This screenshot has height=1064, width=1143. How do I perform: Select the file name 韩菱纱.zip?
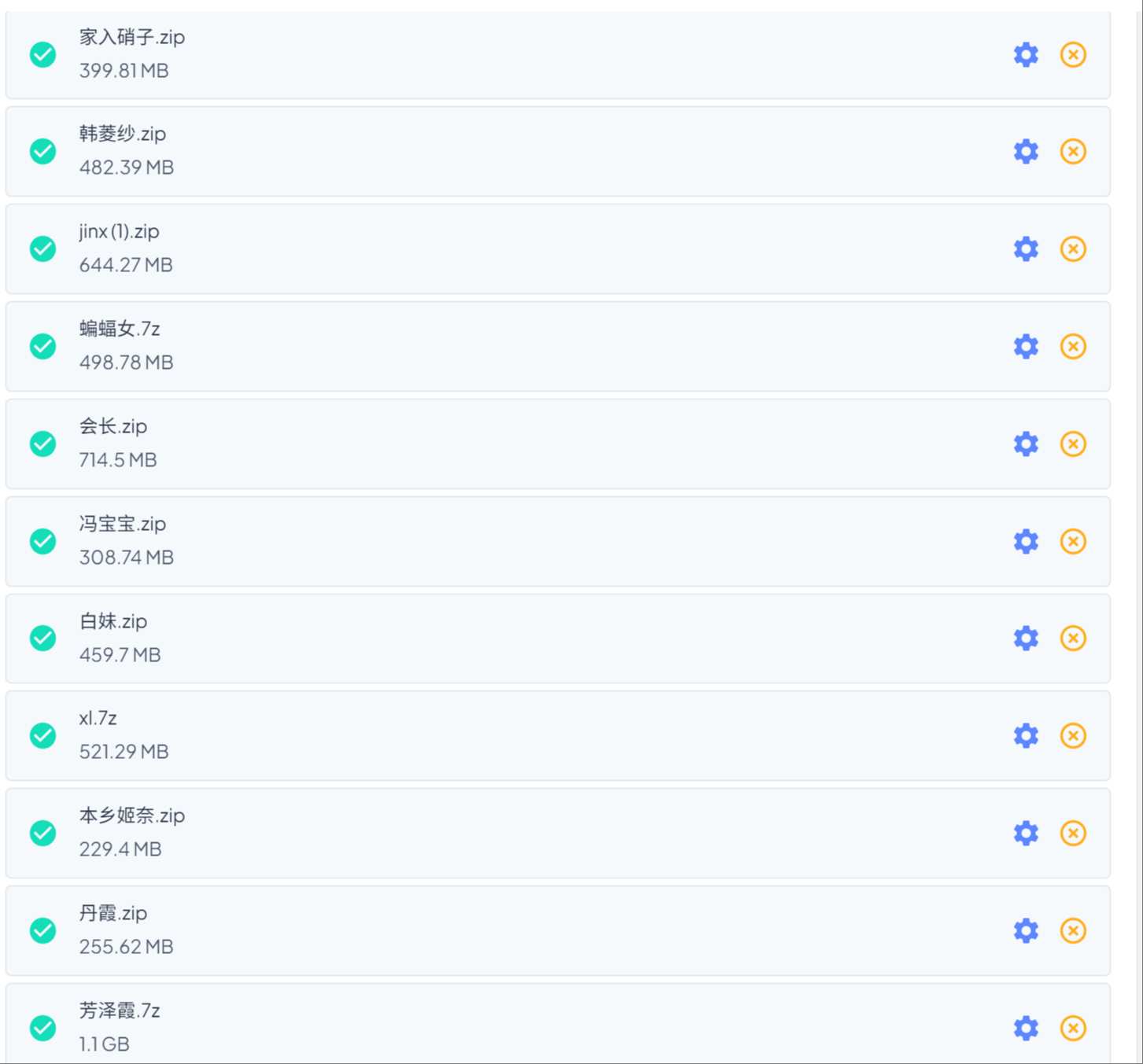coord(123,134)
